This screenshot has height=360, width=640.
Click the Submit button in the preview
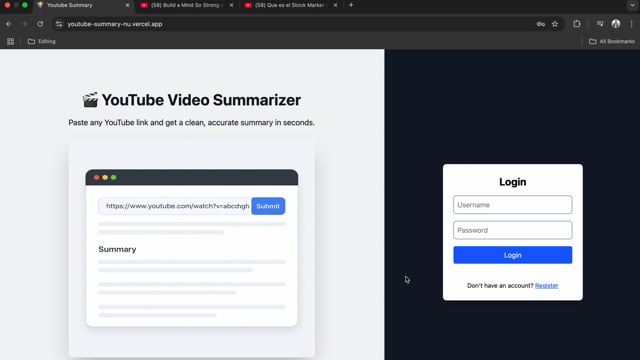click(x=268, y=206)
